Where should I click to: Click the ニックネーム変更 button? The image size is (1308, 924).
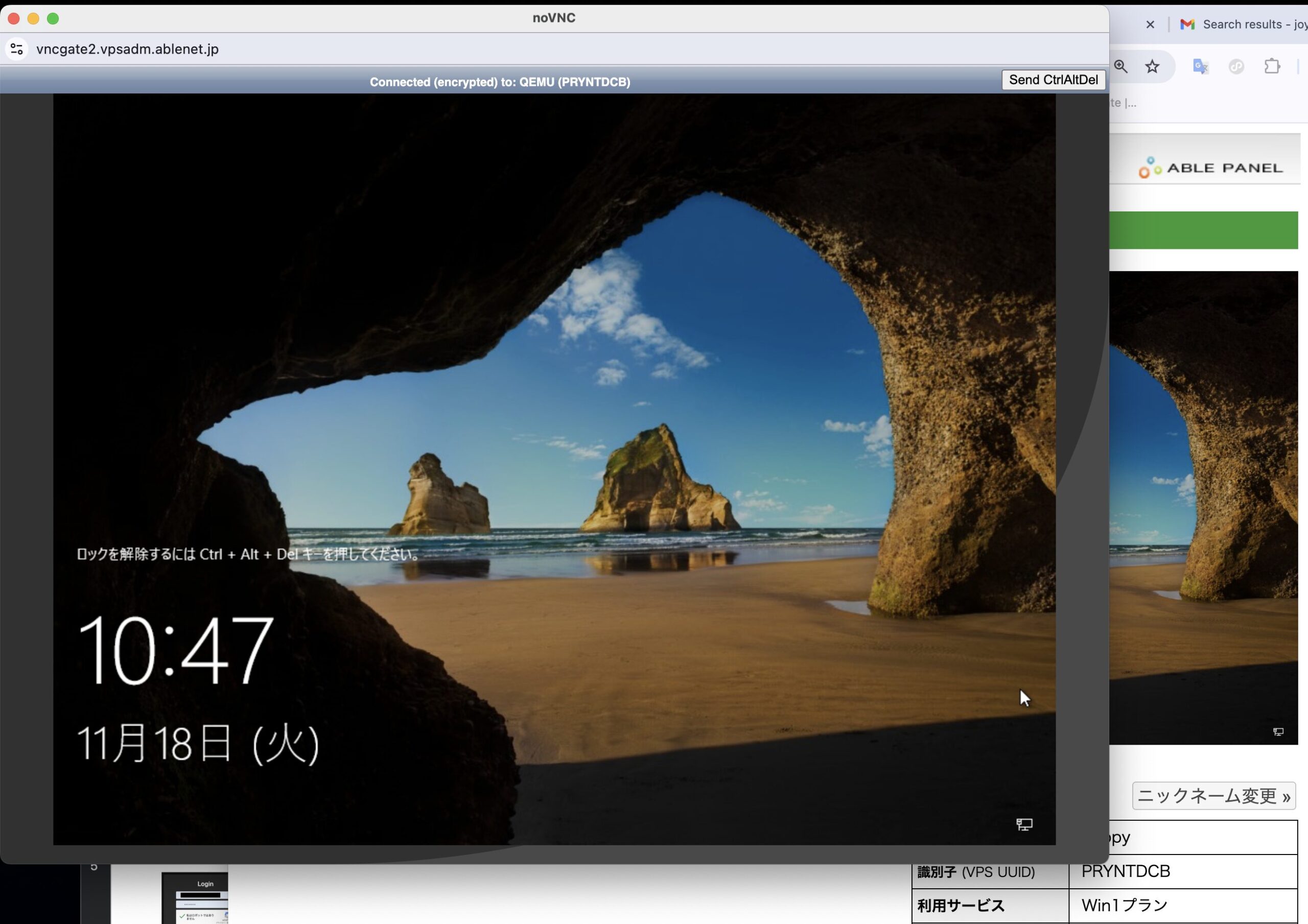pos(1213,796)
